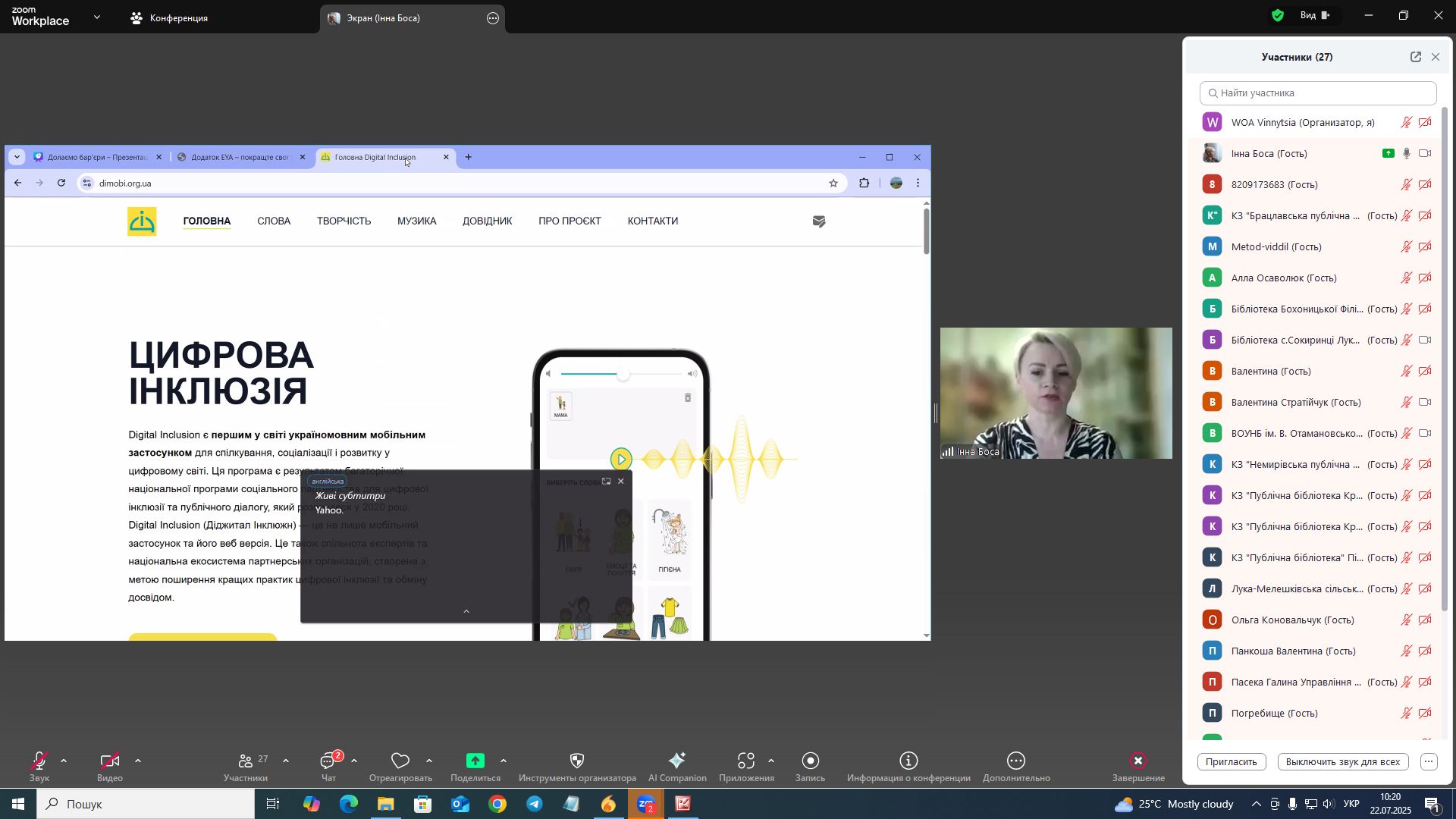
Task: Open the Чат button
Action: [x=329, y=767]
